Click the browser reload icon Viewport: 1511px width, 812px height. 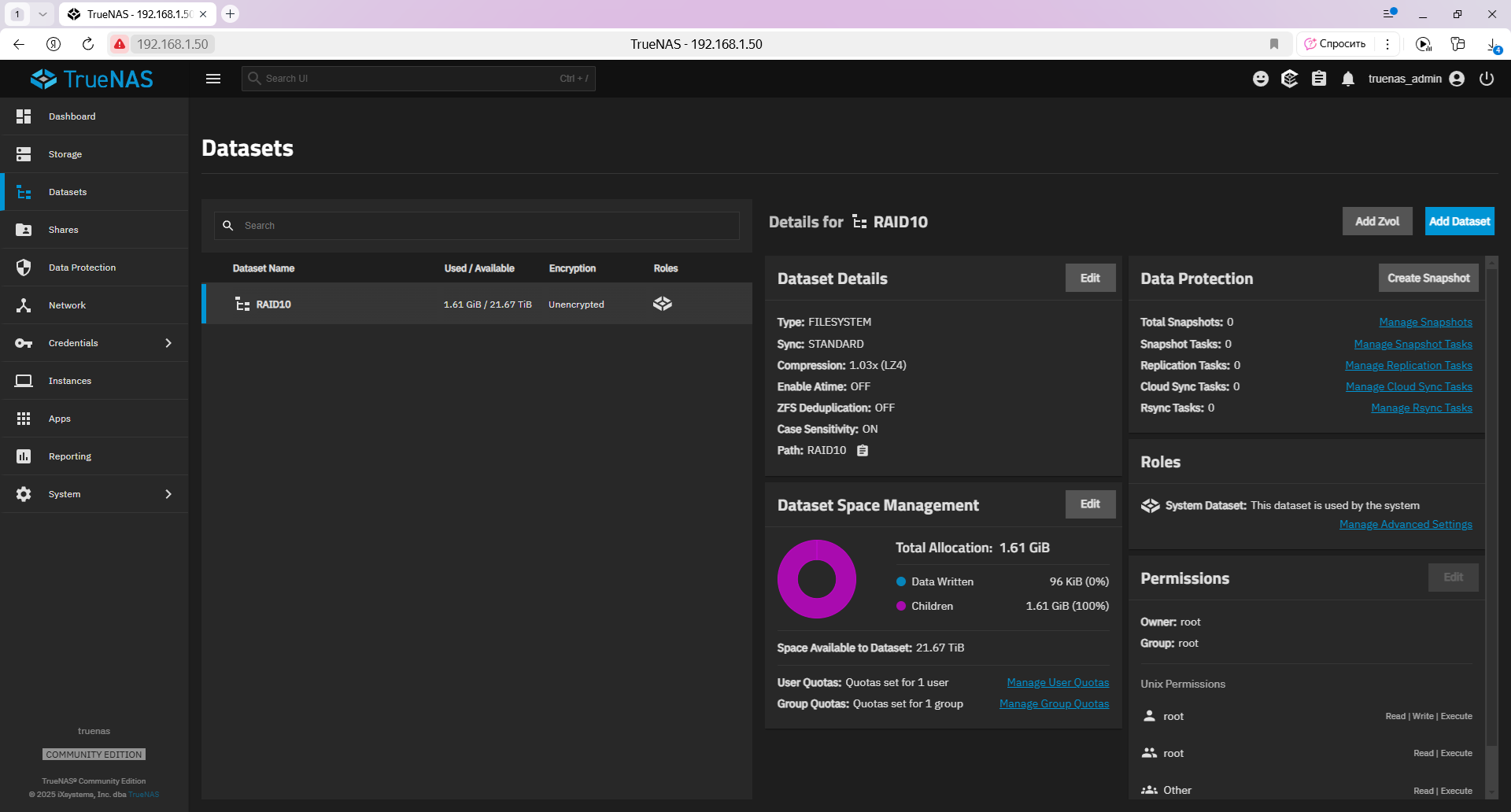(x=88, y=44)
